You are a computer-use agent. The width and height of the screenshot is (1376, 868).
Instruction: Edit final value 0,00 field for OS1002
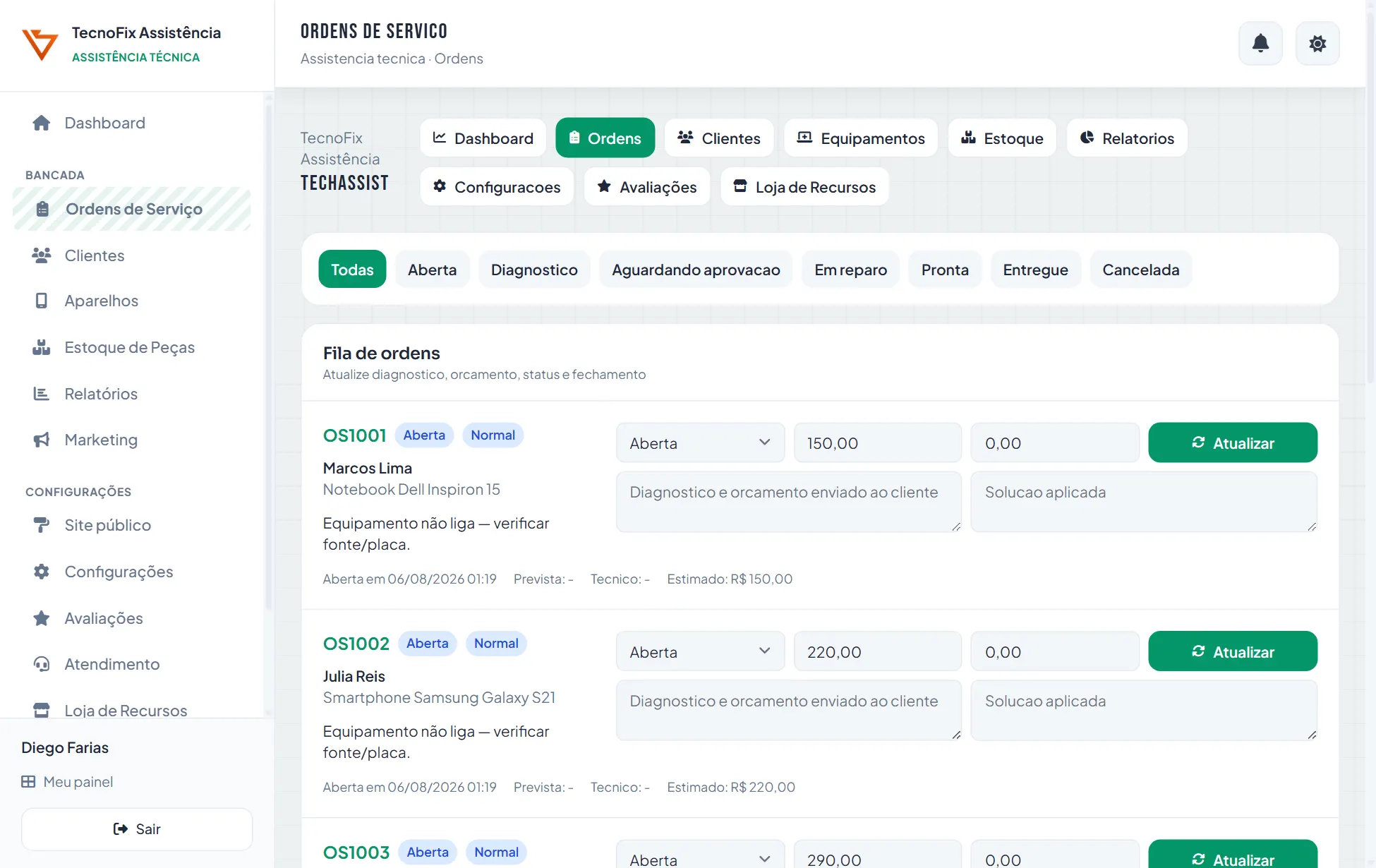click(x=1055, y=651)
